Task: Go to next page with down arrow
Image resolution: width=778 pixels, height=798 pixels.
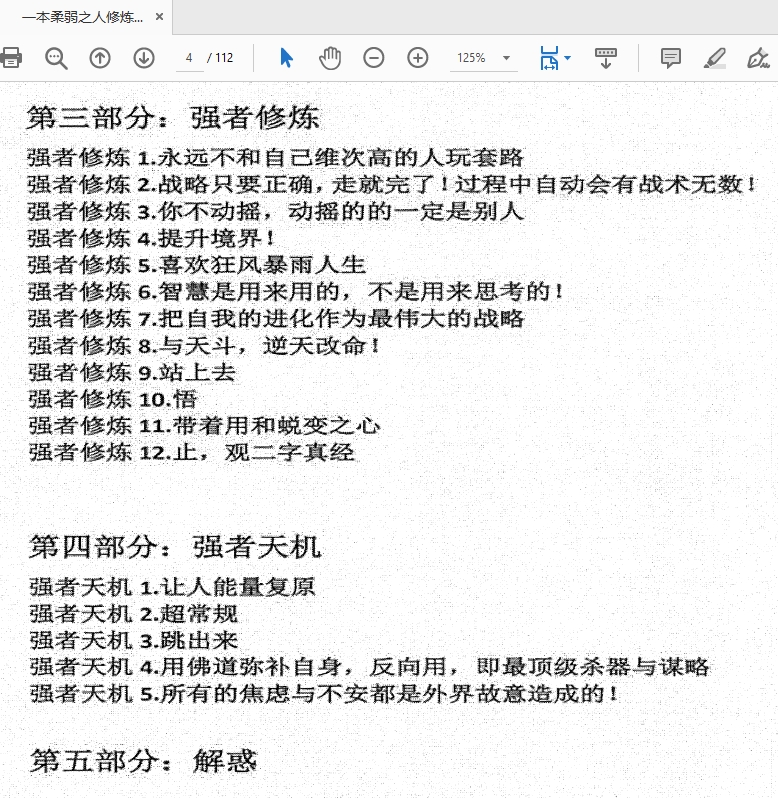Action: 144,58
